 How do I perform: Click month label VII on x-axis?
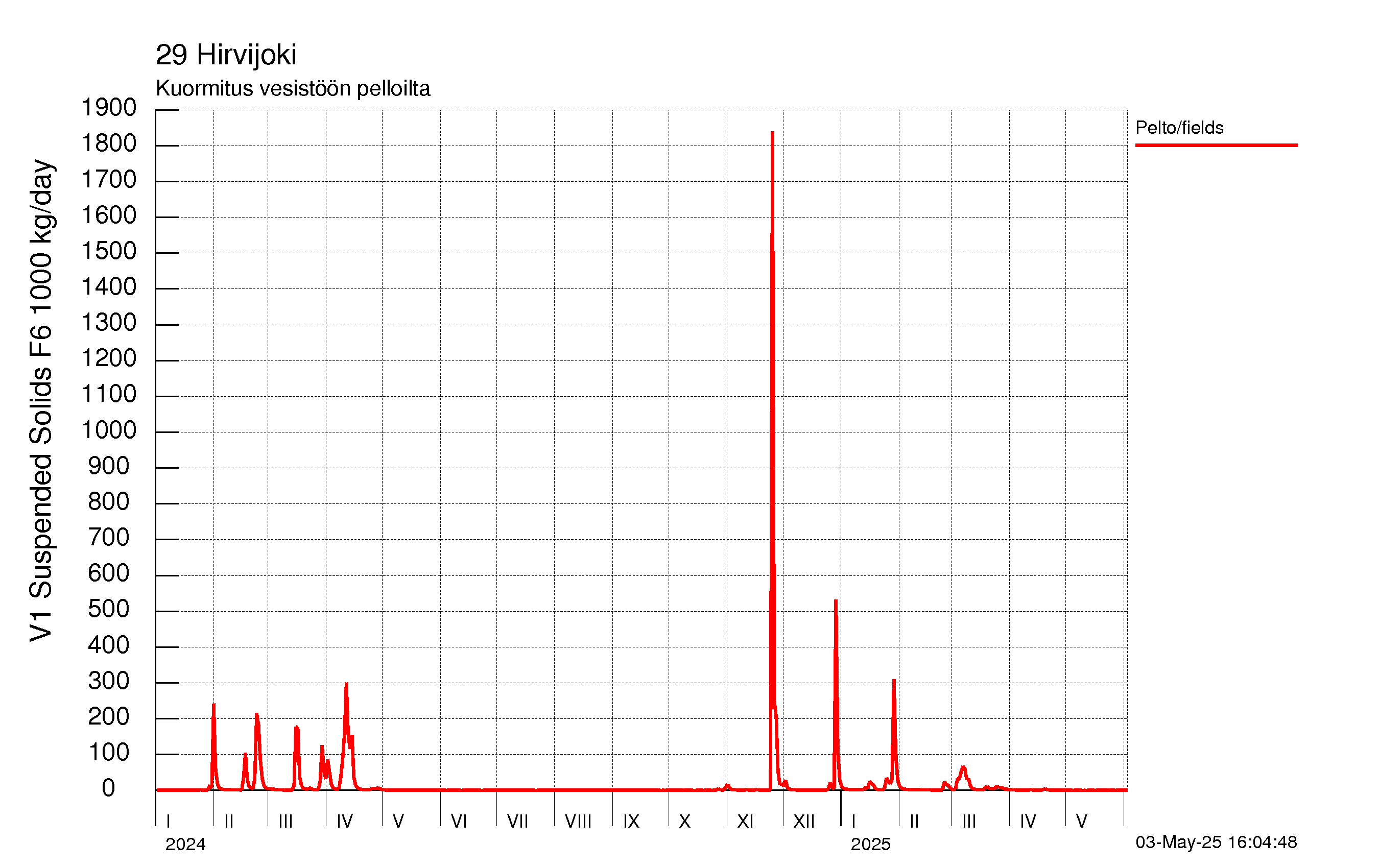tap(517, 822)
